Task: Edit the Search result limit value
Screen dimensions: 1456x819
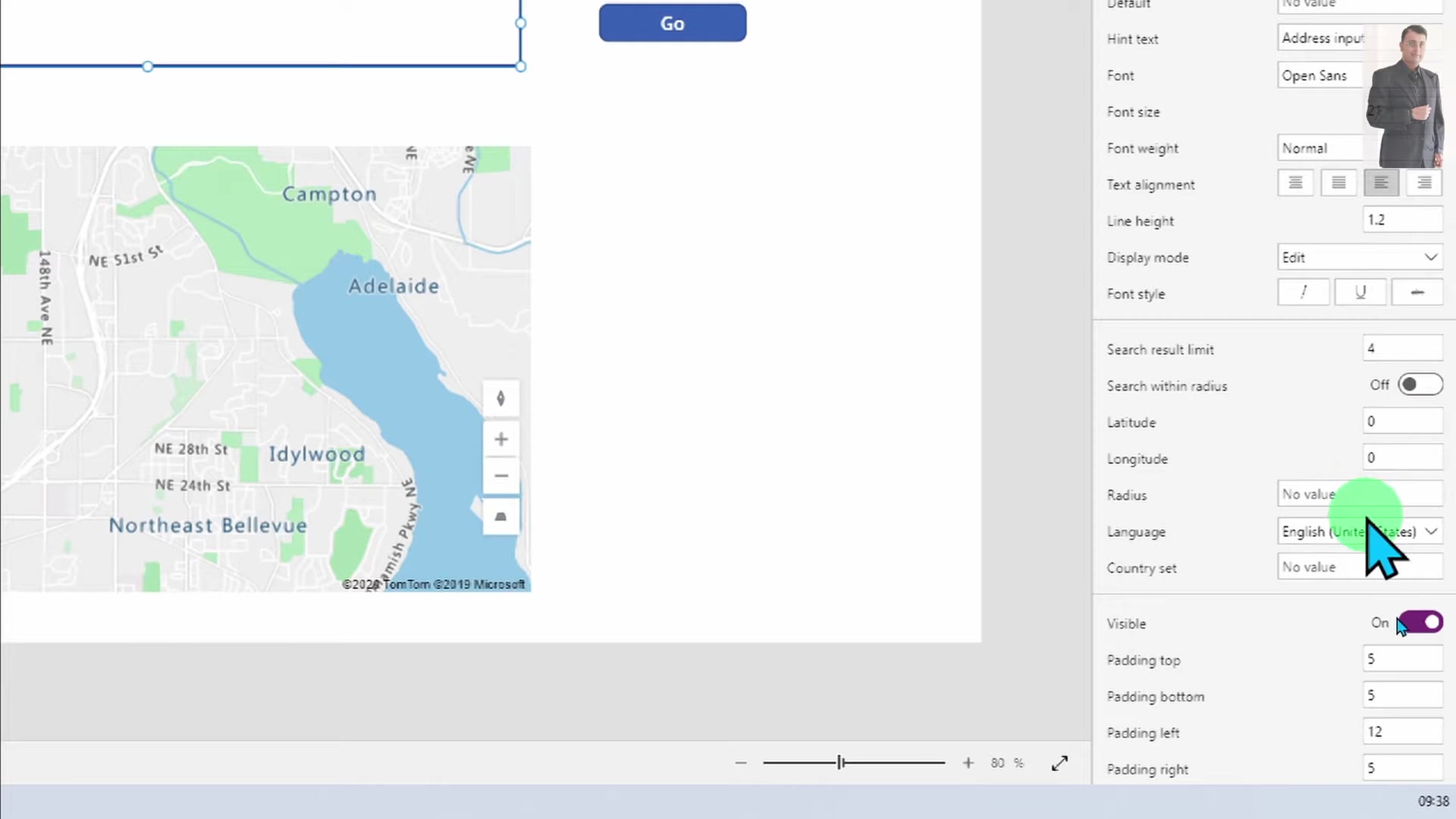Action: 1401,348
